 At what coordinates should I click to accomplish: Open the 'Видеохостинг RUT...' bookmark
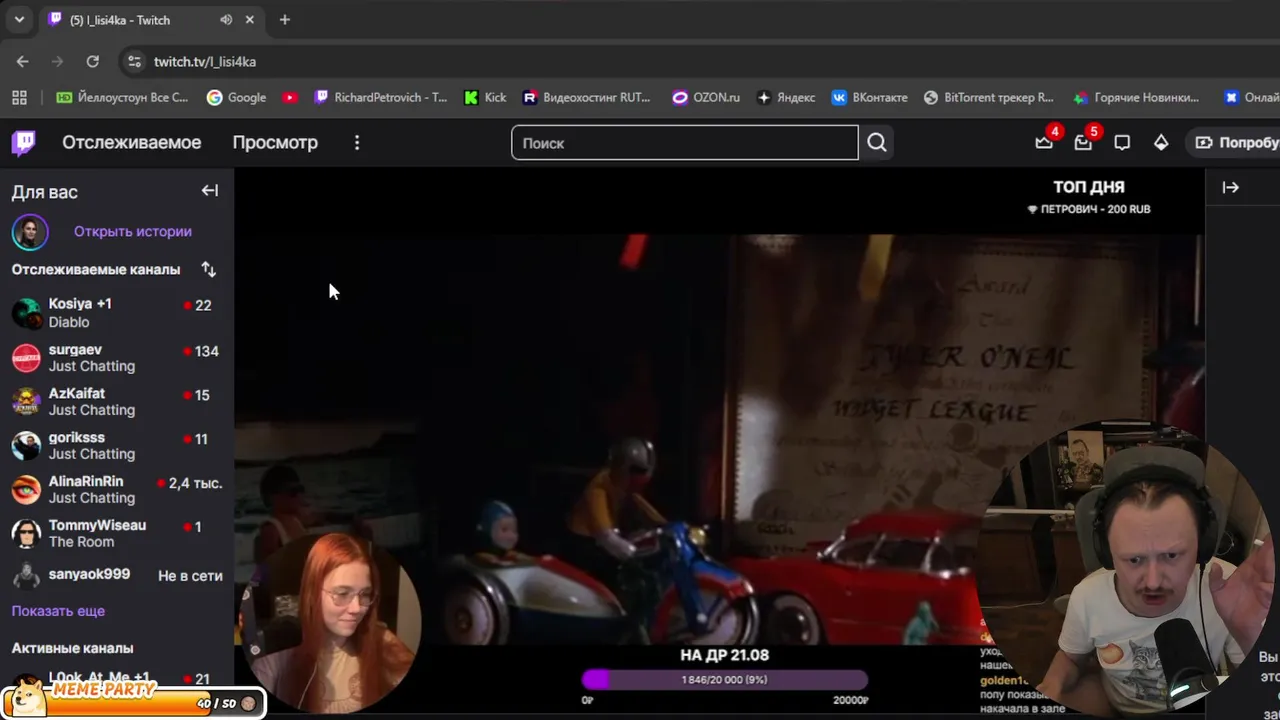pos(585,97)
